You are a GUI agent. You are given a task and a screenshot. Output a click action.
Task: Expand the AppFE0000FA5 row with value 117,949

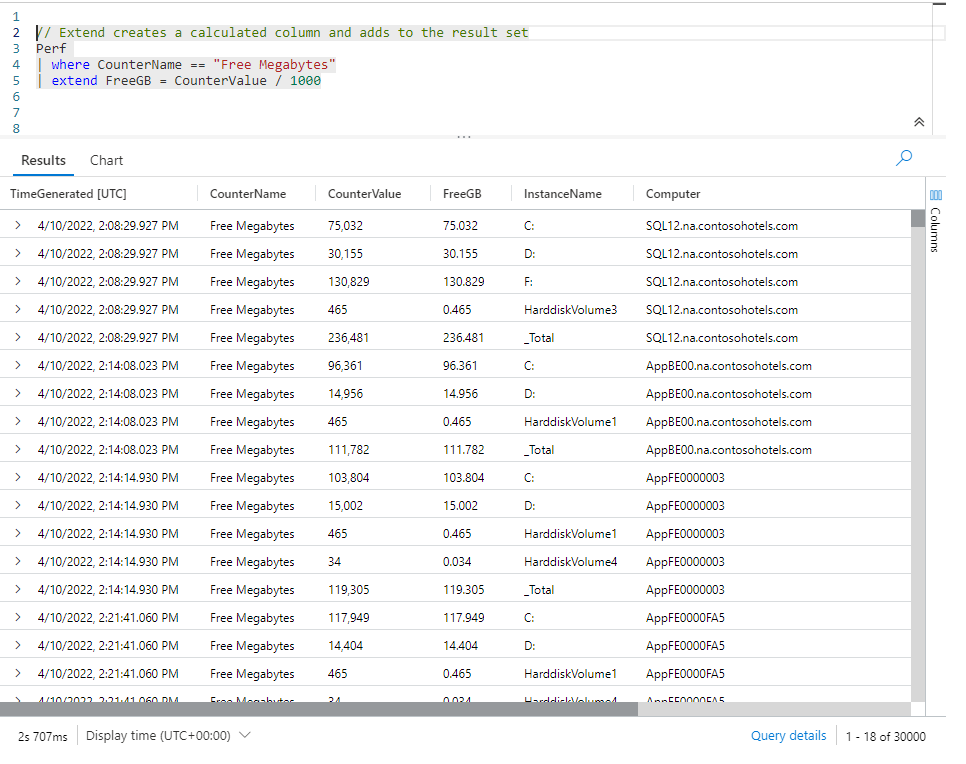(18, 618)
